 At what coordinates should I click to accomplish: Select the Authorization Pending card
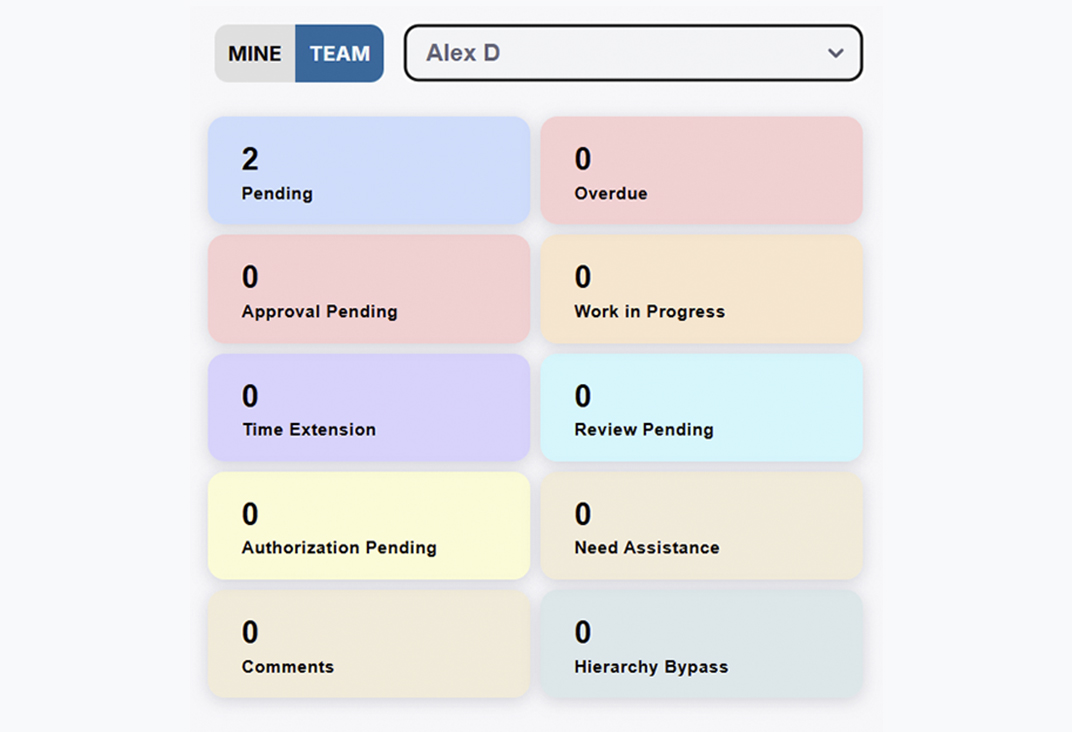pyautogui.click(x=369, y=526)
